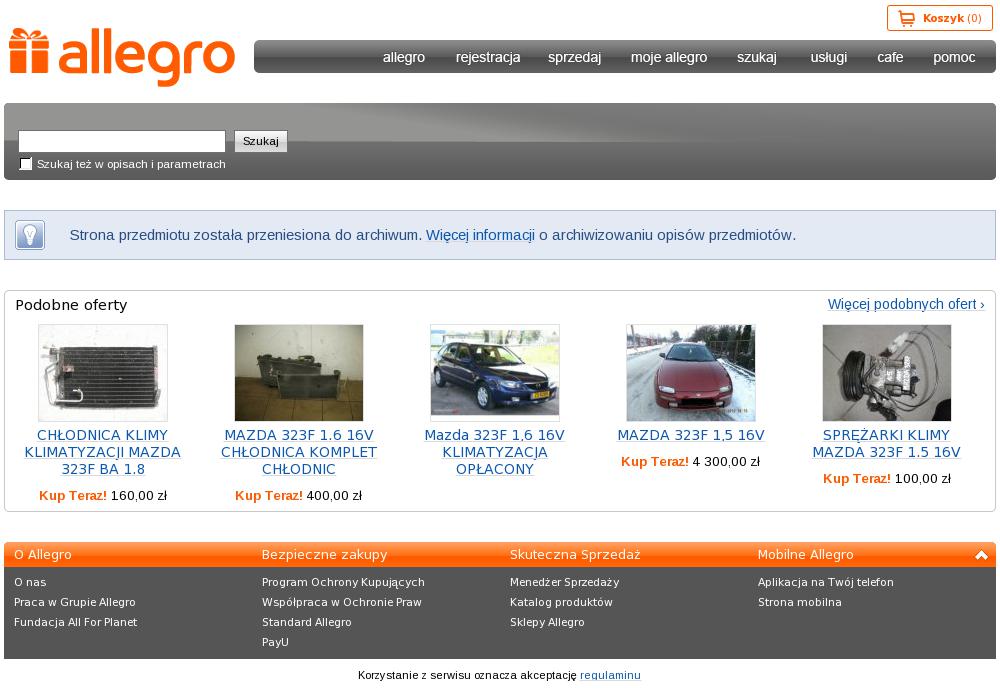The height and width of the screenshot is (695, 1000).
Task: Open the 'Strona mobilna' footer link
Action: (x=800, y=602)
